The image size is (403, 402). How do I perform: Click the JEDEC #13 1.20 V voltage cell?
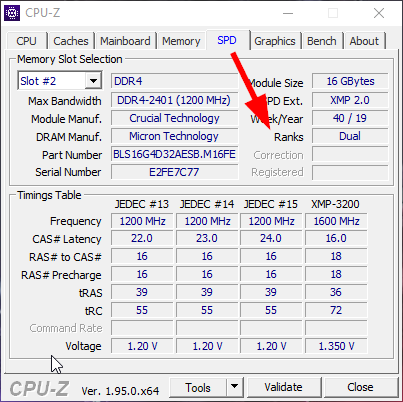point(142,346)
